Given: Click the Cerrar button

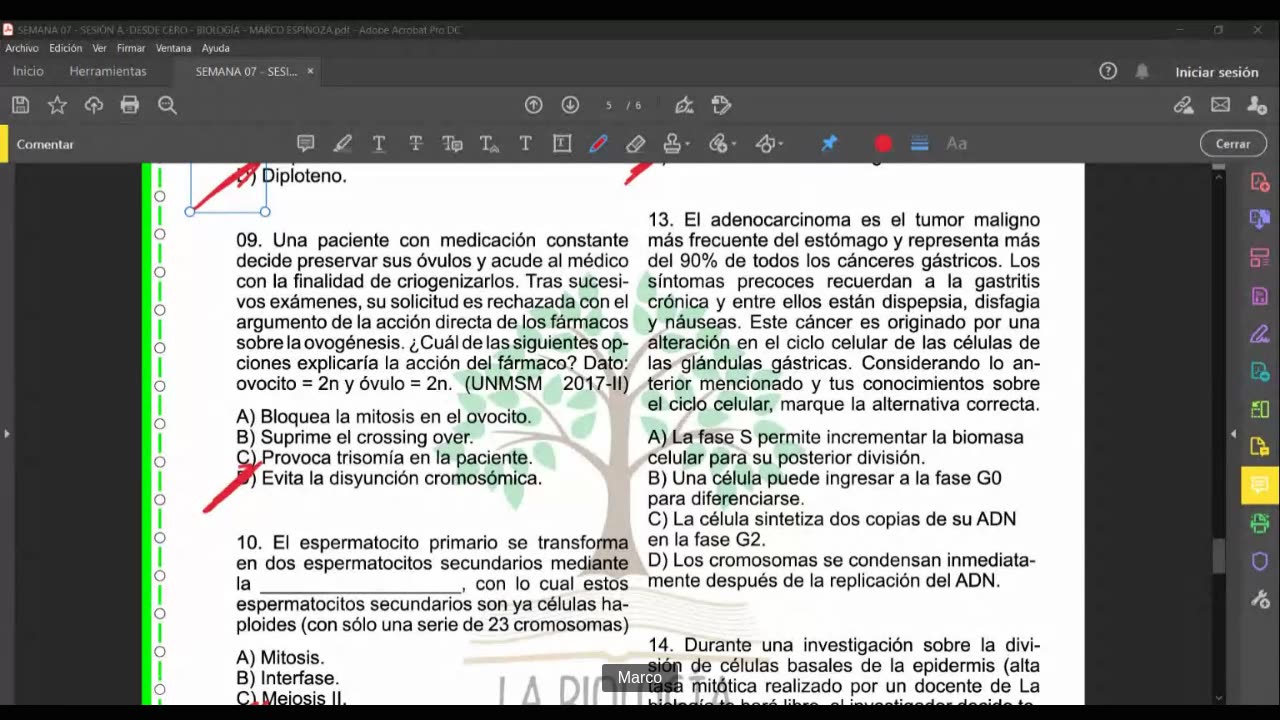Looking at the screenshot, I should click(x=1233, y=144).
